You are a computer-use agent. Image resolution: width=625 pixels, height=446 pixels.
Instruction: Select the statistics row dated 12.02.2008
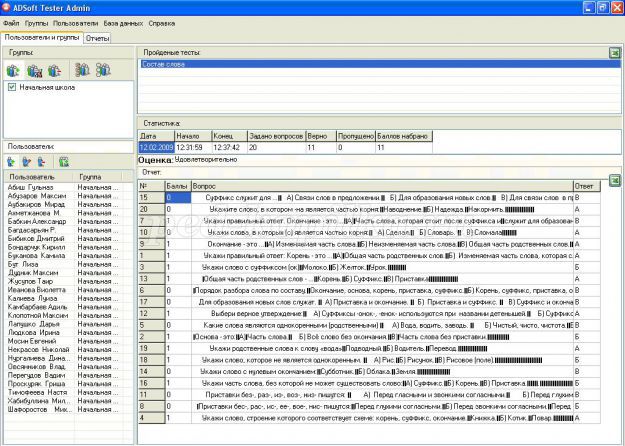coord(155,147)
